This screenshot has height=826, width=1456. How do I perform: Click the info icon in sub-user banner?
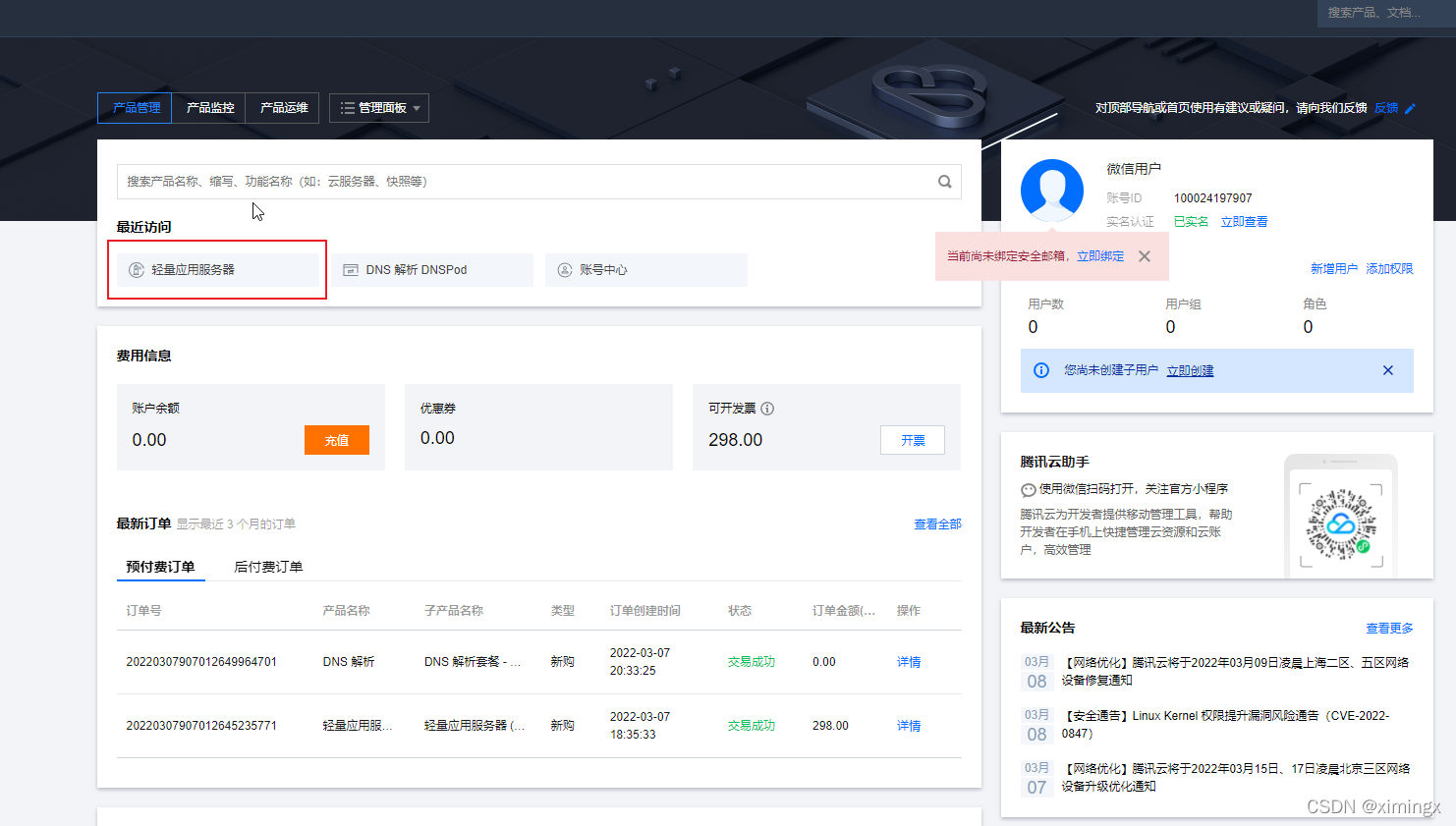[1041, 370]
